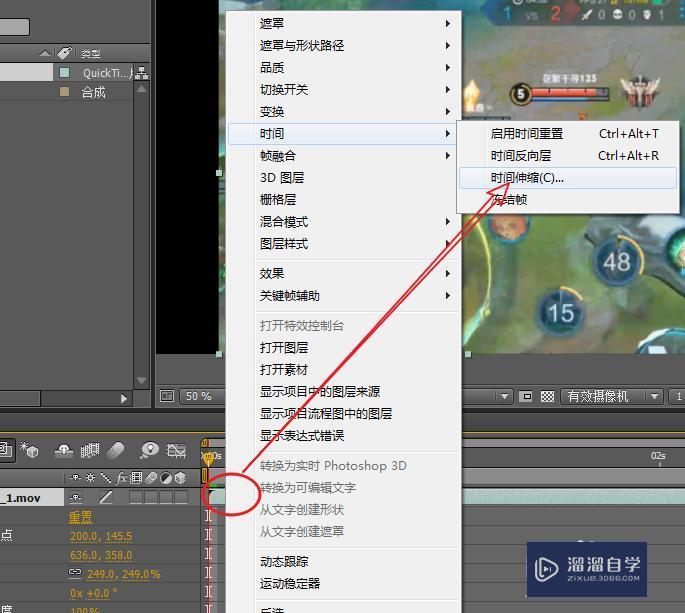685x613 pixels.
Task: Click the 200.0 anchor point X value
Action: click(x=83, y=536)
